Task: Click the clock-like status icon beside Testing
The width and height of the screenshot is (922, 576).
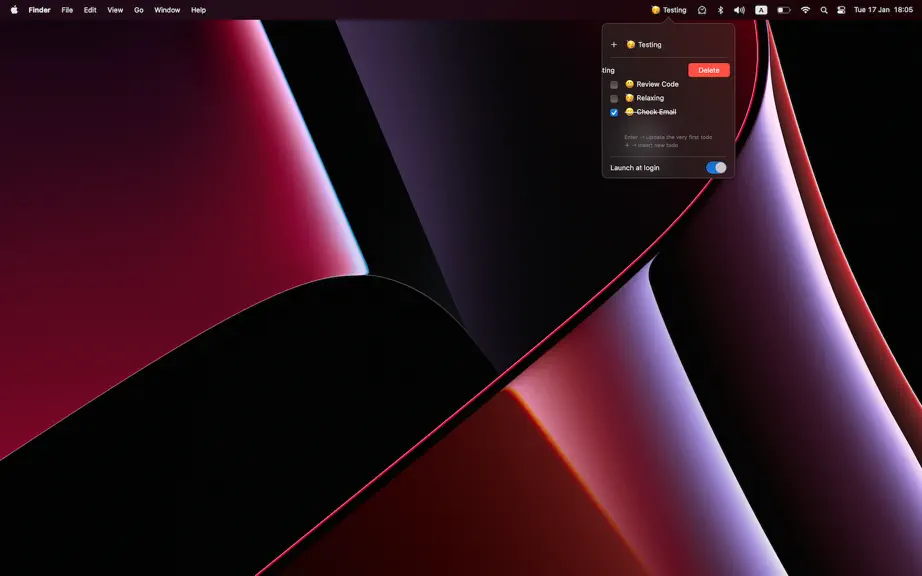Action: [x=701, y=10]
